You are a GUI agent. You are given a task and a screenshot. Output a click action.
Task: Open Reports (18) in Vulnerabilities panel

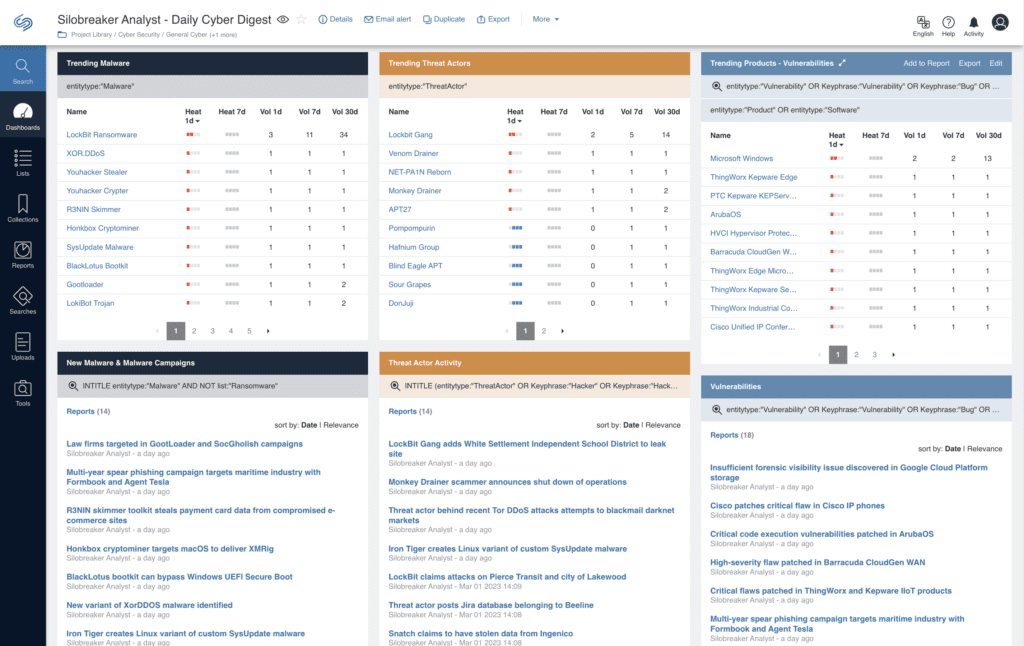click(x=732, y=435)
